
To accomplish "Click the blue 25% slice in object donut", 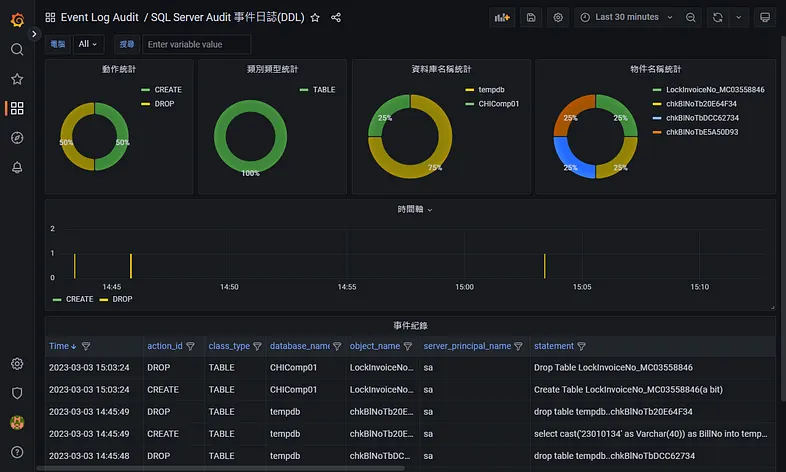I will (567, 160).
